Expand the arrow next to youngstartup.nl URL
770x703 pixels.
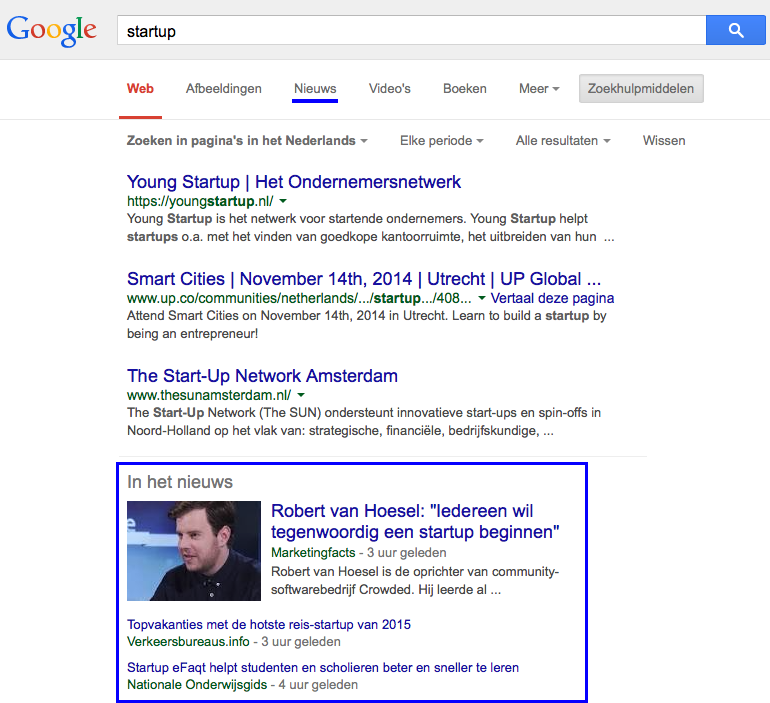pyautogui.click(x=283, y=201)
